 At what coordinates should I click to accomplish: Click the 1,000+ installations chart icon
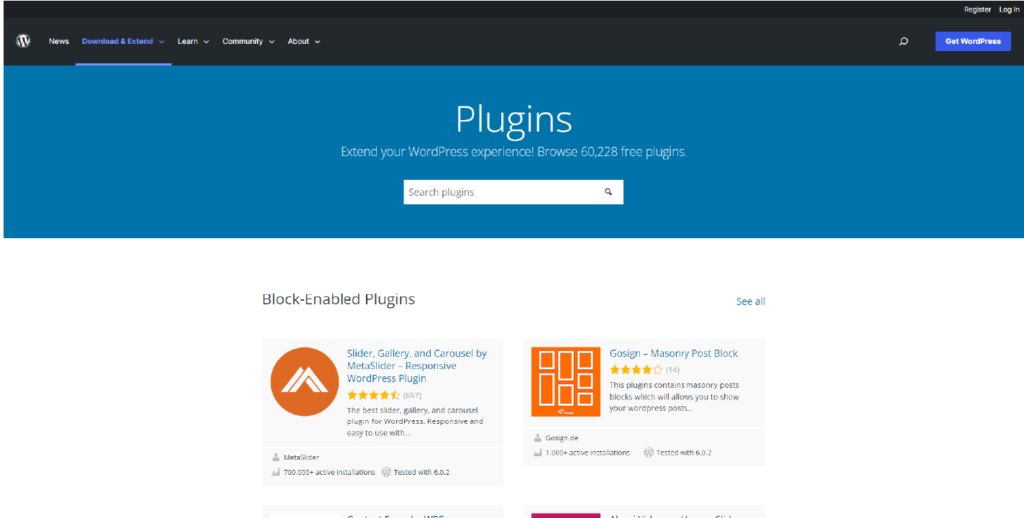click(537, 452)
